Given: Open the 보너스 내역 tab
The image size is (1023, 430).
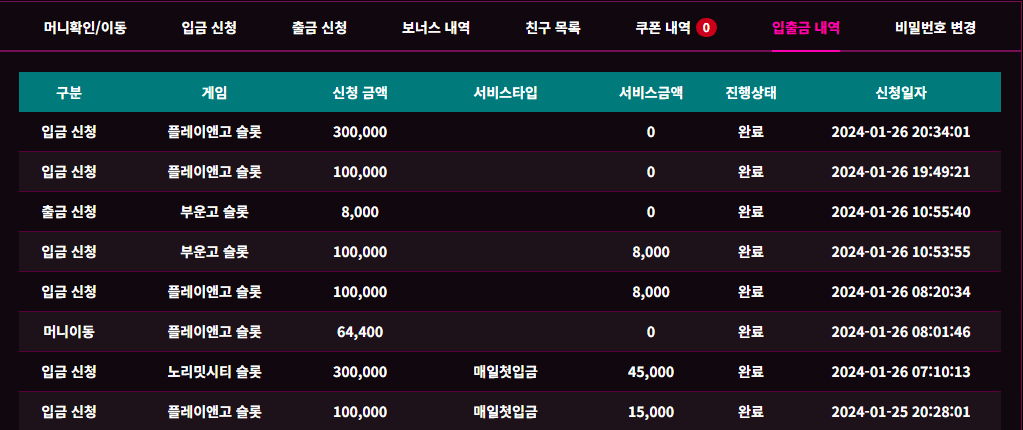Looking at the screenshot, I should click(x=436, y=28).
